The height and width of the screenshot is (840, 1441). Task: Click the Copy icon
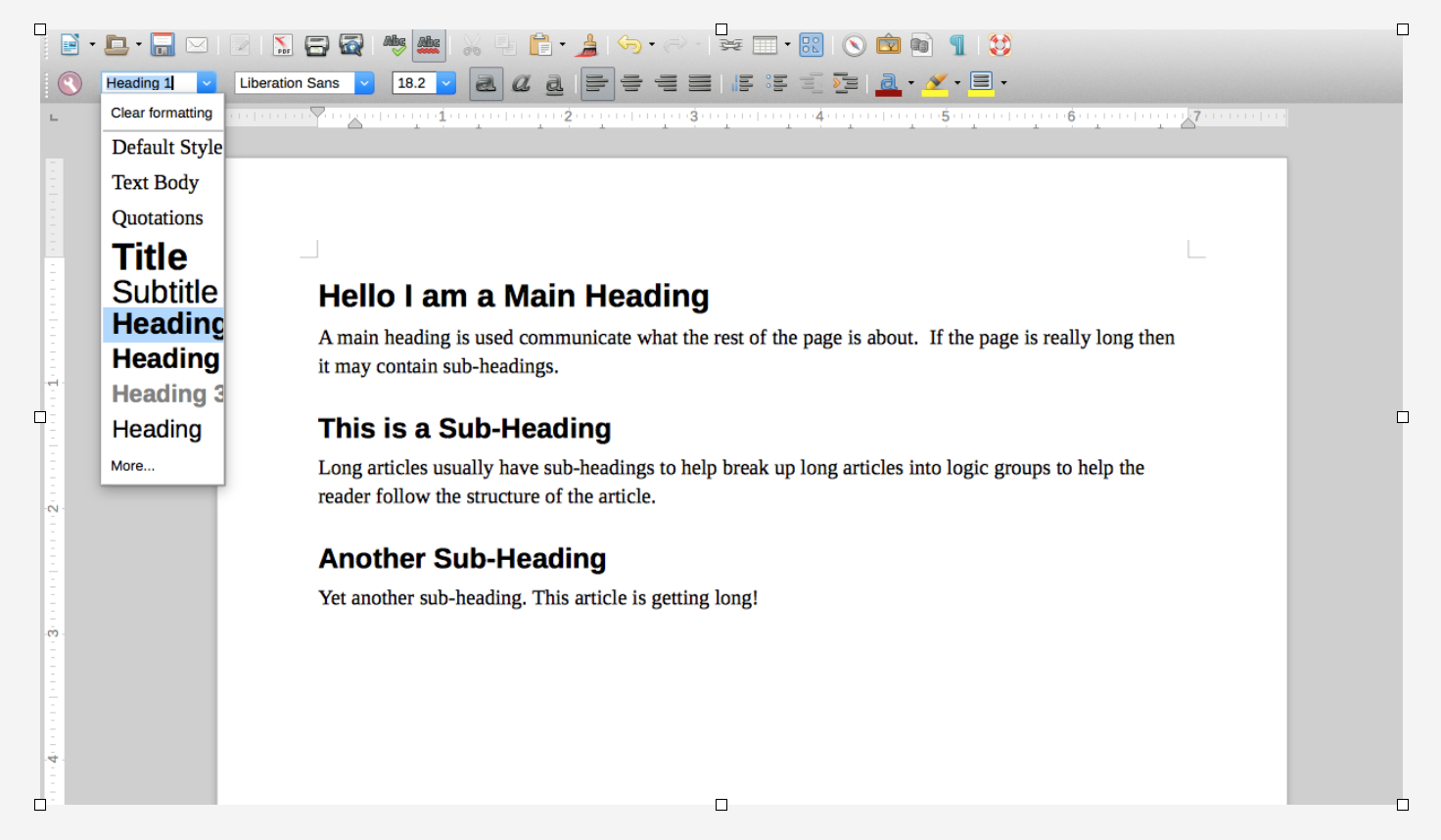click(x=505, y=45)
